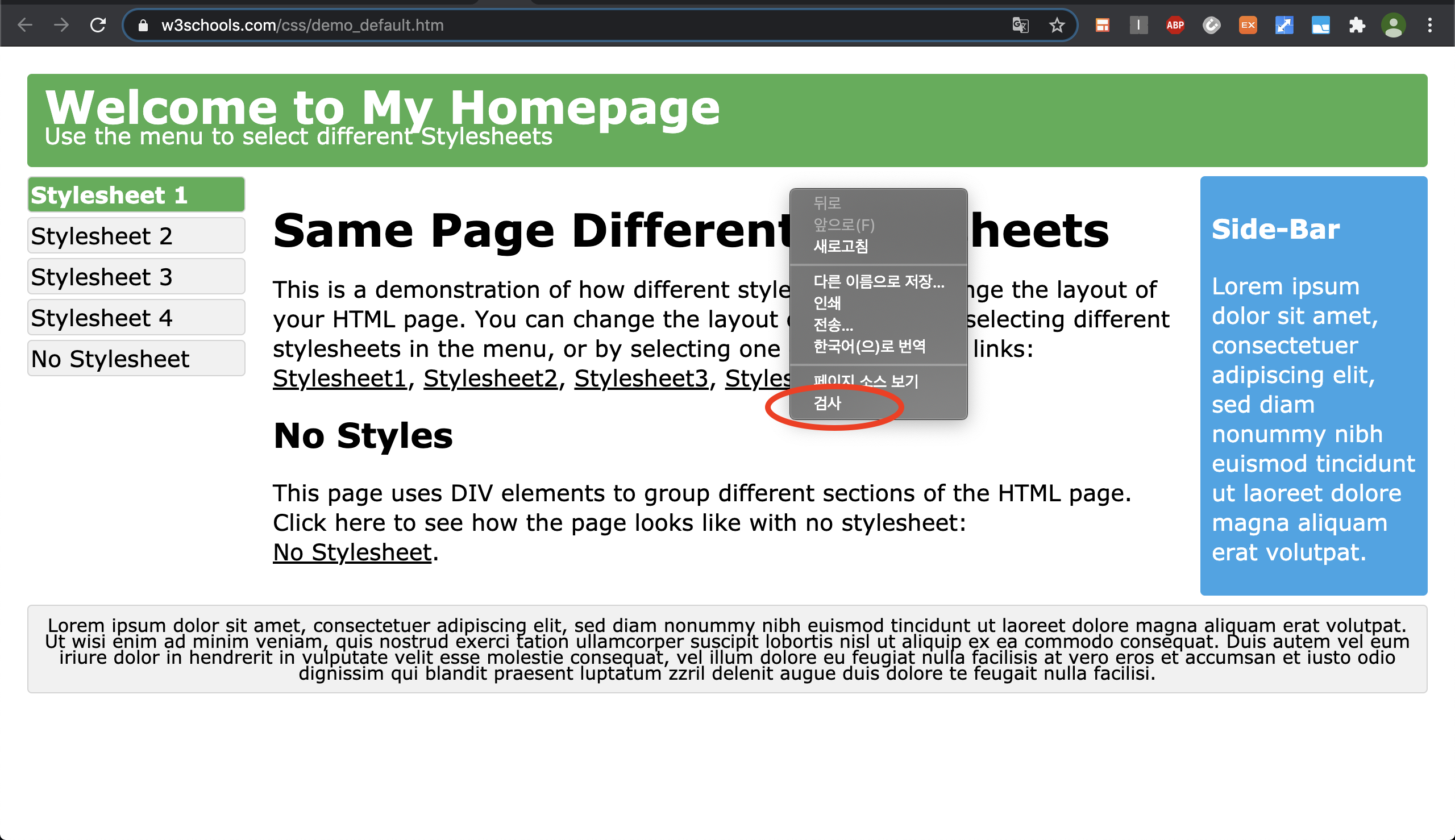
Task: Open the Adblock Plus (ABP) extension
Action: pos(1175,26)
